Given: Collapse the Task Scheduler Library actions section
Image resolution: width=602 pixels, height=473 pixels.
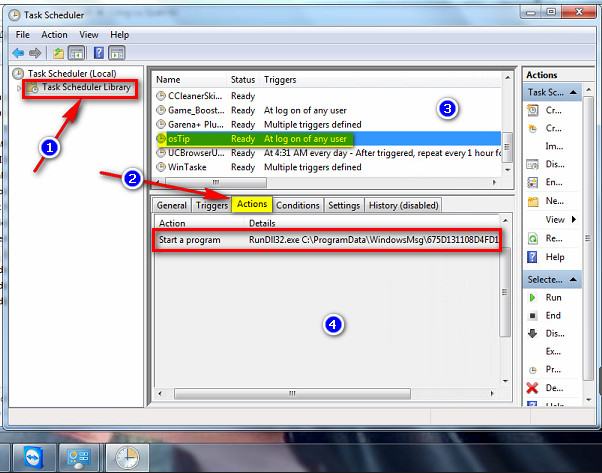Looking at the screenshot, I should coord(573,92).
